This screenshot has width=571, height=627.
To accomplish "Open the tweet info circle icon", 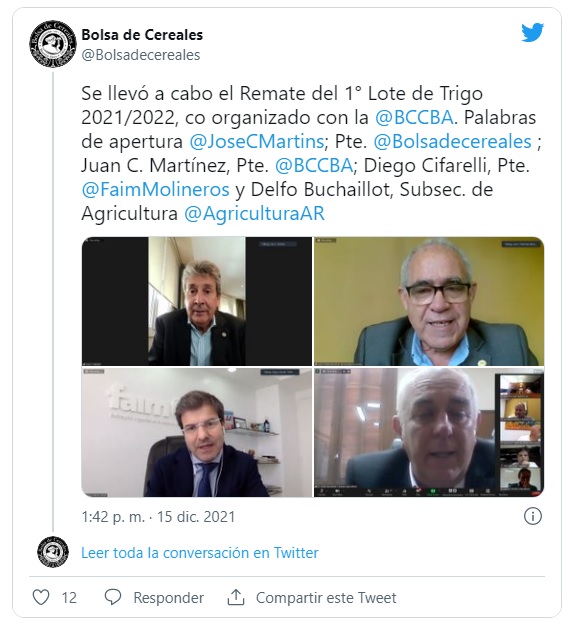I will click(x=533, y=516).
